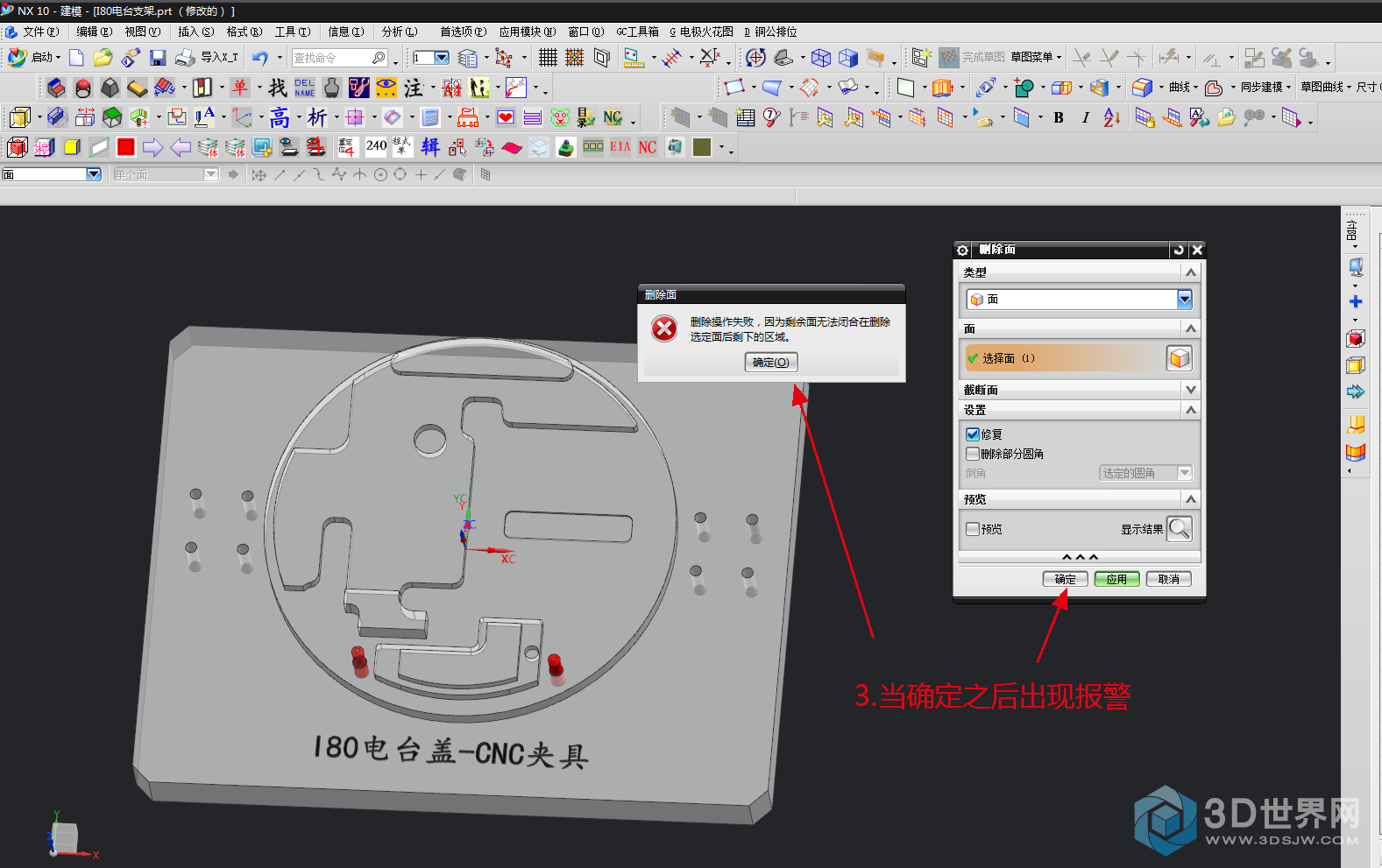Image resolution: width=1382 pixels, height=868 pixels.
Task: Click the 显示结果 magnifier button
Action: [1180, 529]
